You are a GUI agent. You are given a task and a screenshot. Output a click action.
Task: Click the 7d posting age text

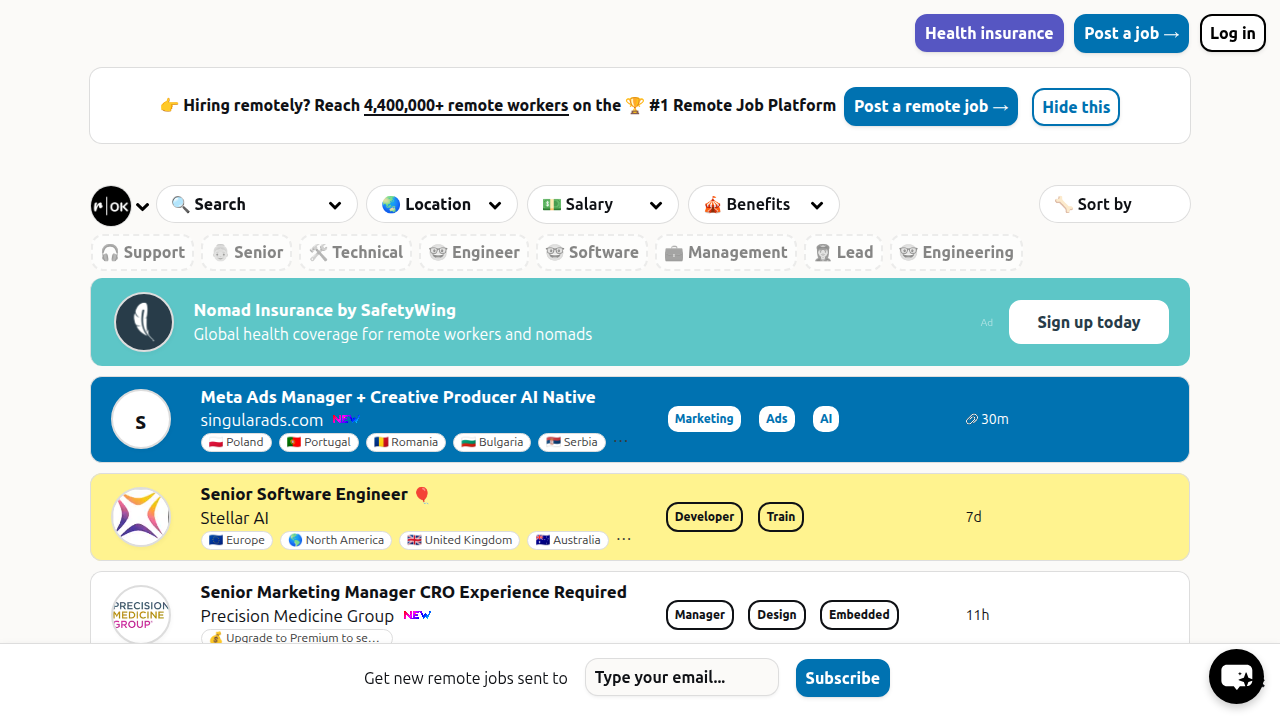[974, 517]
